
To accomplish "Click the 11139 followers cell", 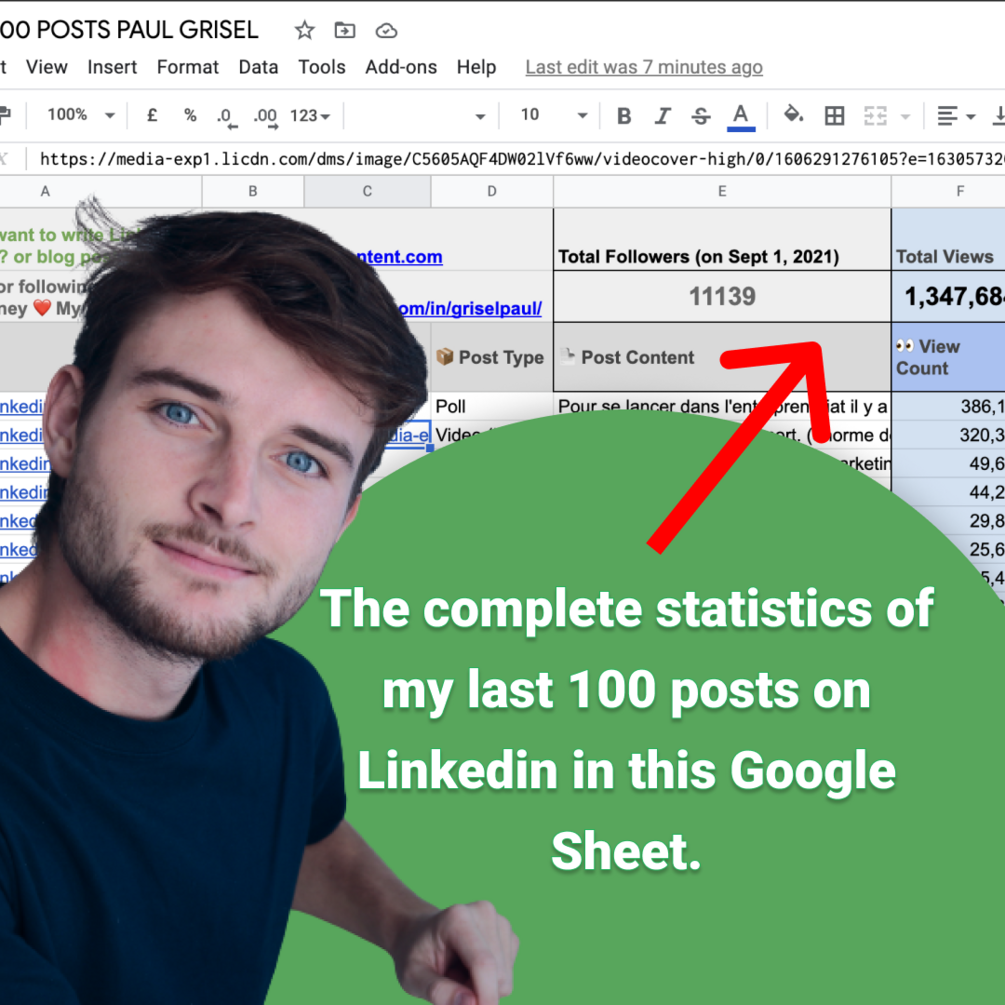I will click(x=722, y=296).
